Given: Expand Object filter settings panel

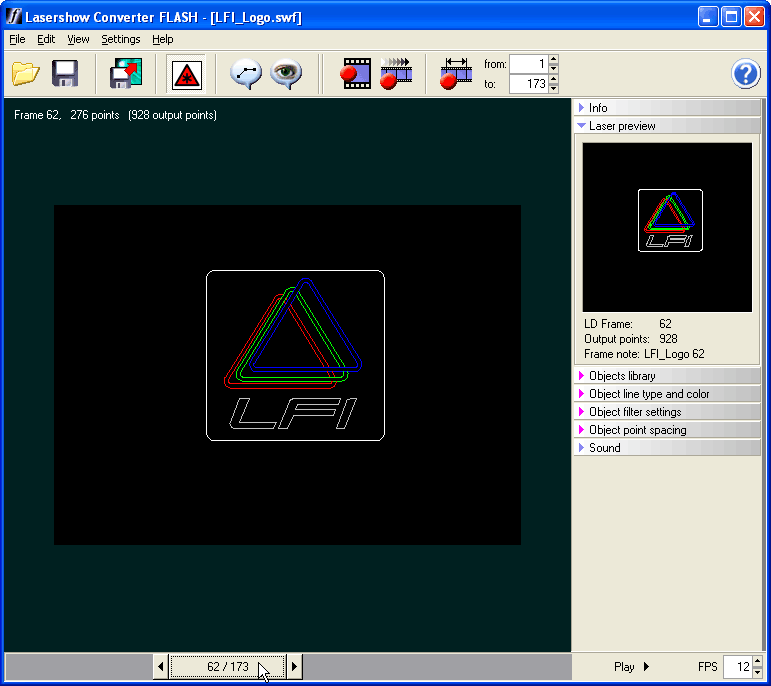Looking at the screenshot, I should pos(667,412).
